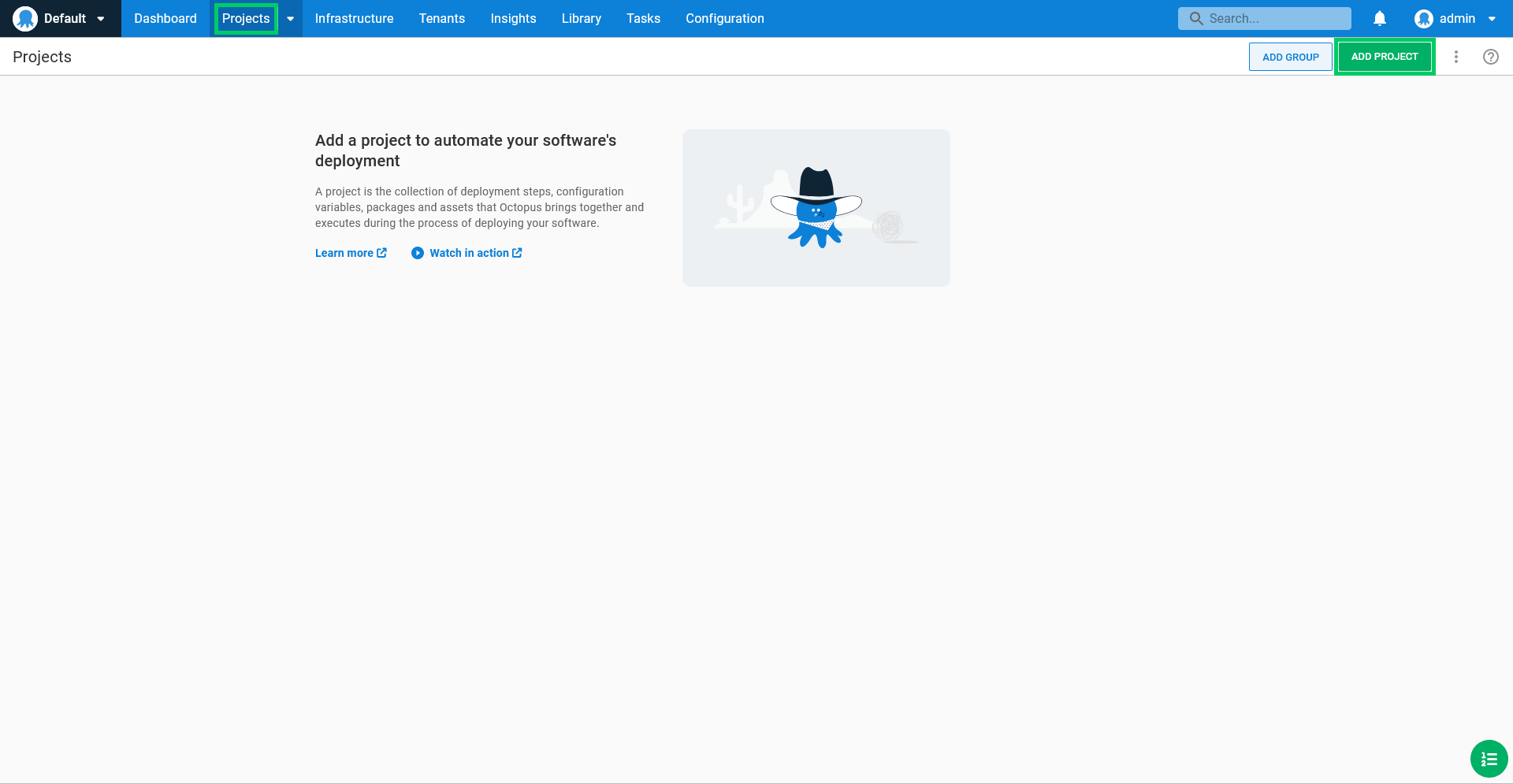Click the admin user avatar icon
The height and width of the screenshot is (784, 1513).
[x=1423, y=19]
